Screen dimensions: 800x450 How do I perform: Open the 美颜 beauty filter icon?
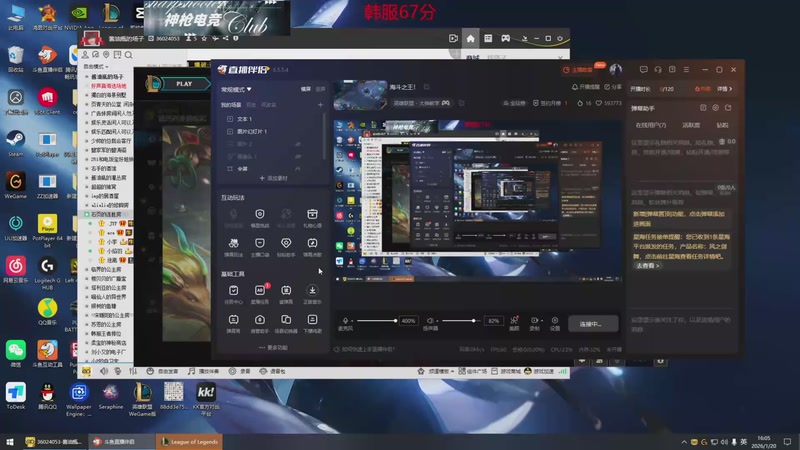(514, 320)
